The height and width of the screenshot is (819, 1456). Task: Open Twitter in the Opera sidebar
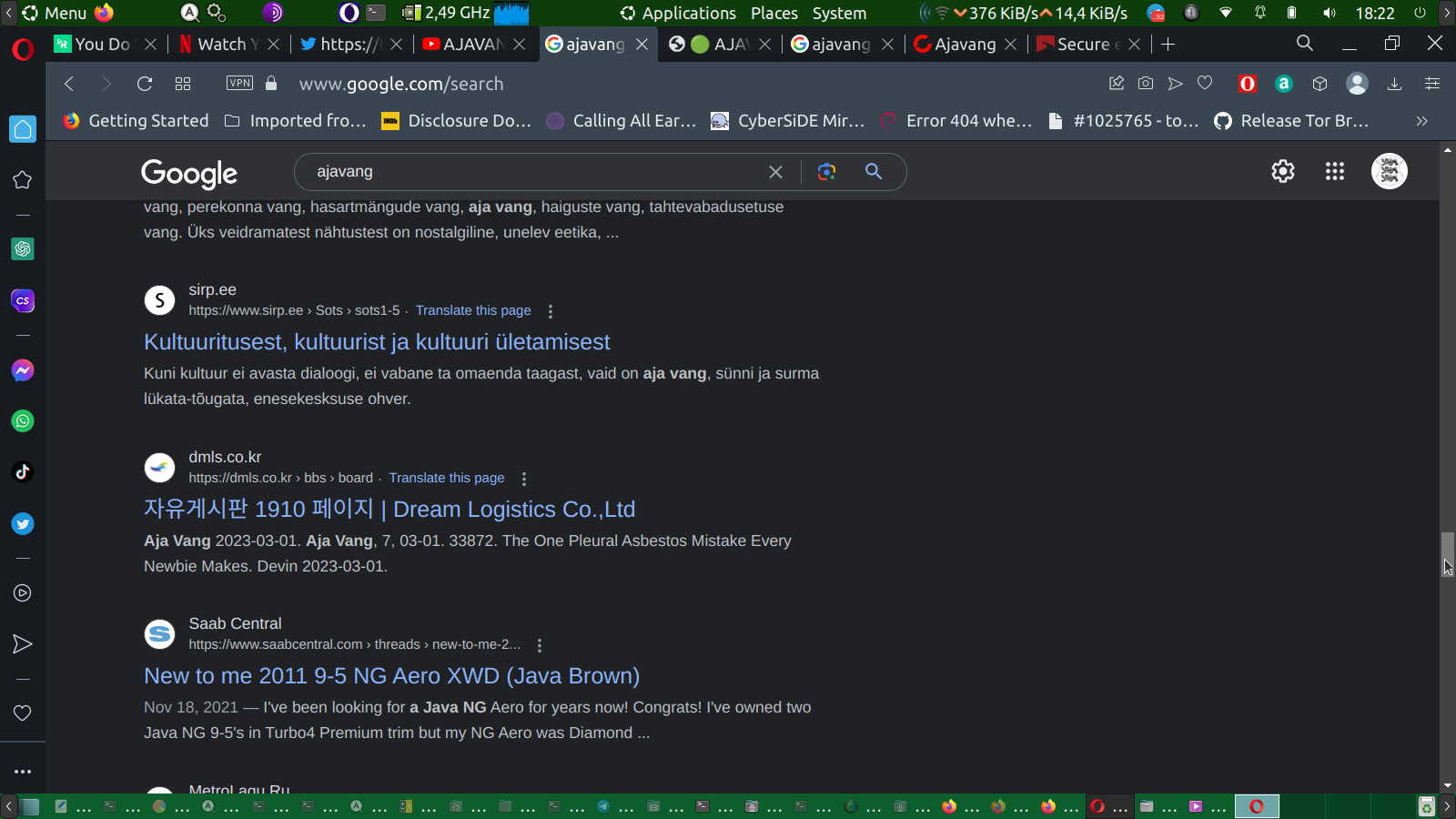(x=23, y=523)
